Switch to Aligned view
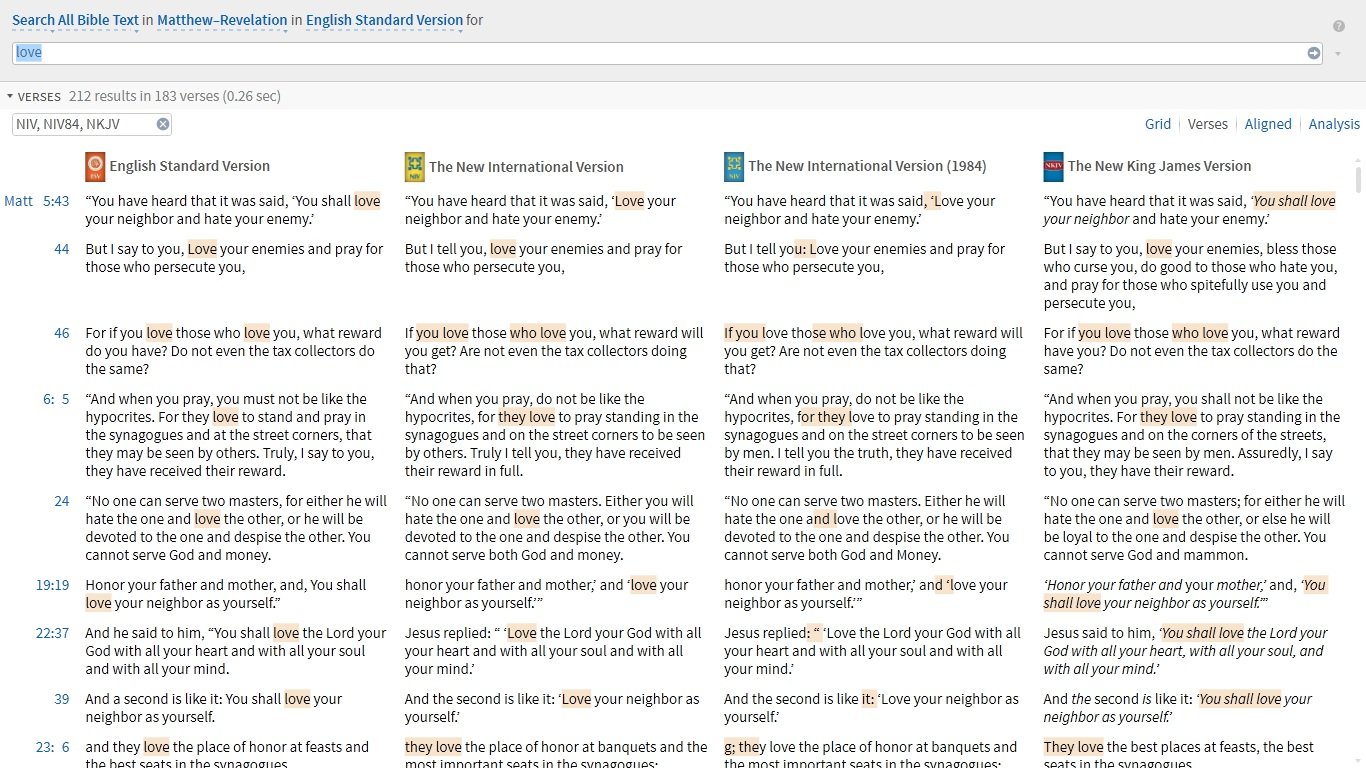1366x768 pixels. tap(1268, 124)
